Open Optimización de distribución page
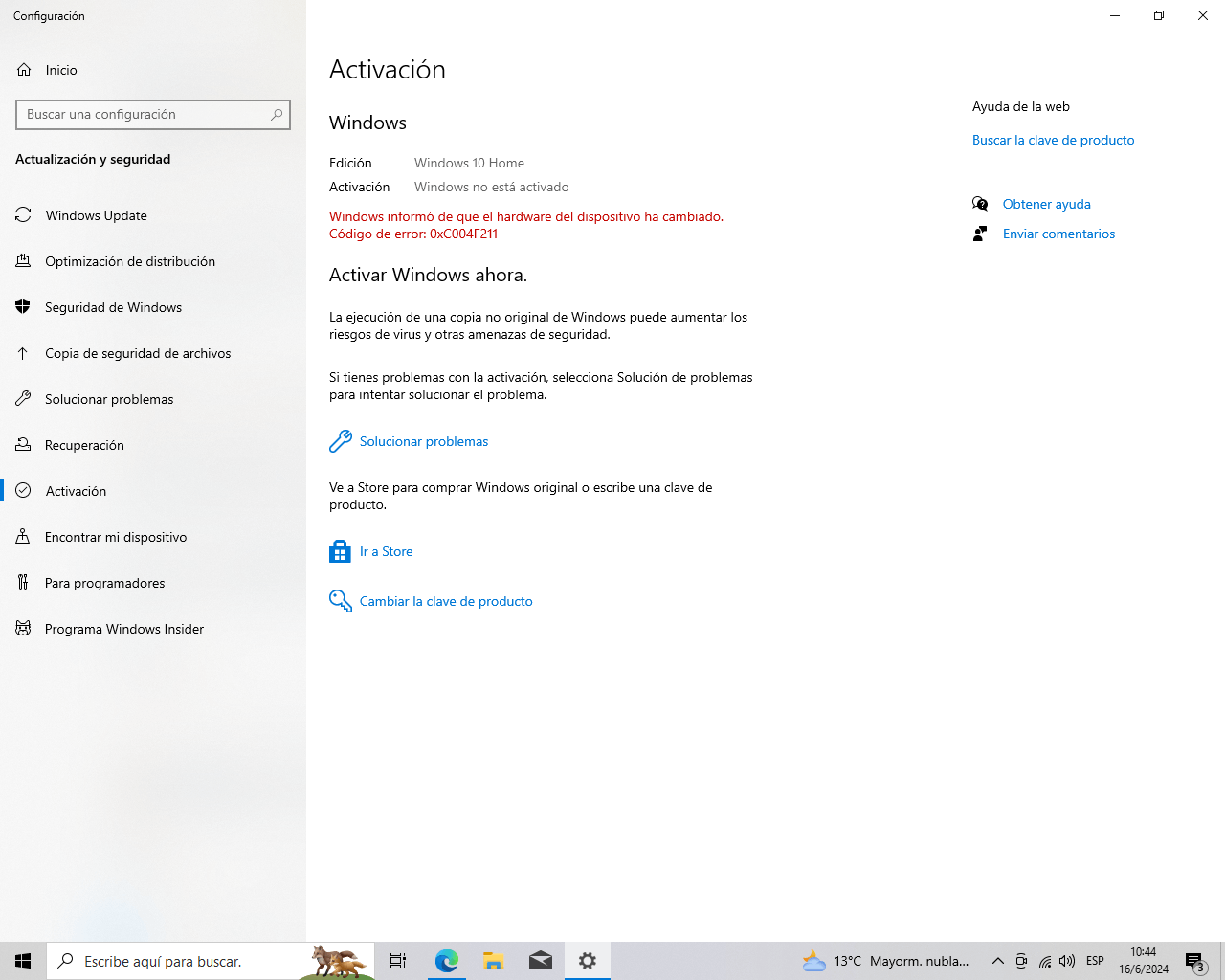Image resolution: width=1225 pixels, height=980 pixels. coord(153,261)
